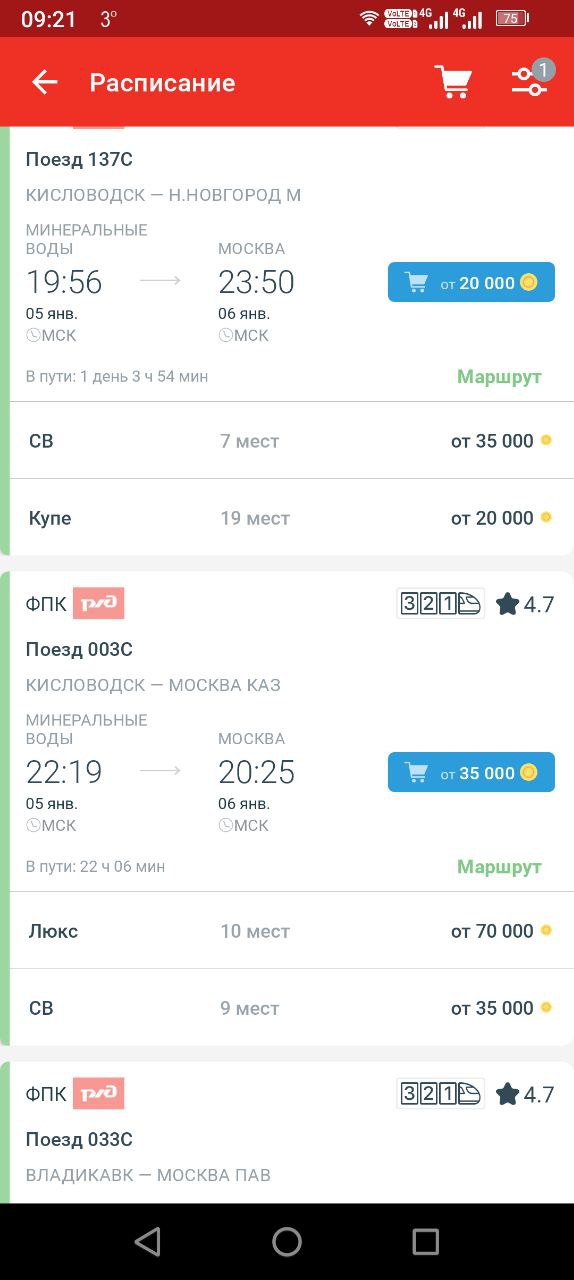Buy train 003С ticket from 35 000
Viewport: 574px width, 1280px height.
[x=471, y=773]
